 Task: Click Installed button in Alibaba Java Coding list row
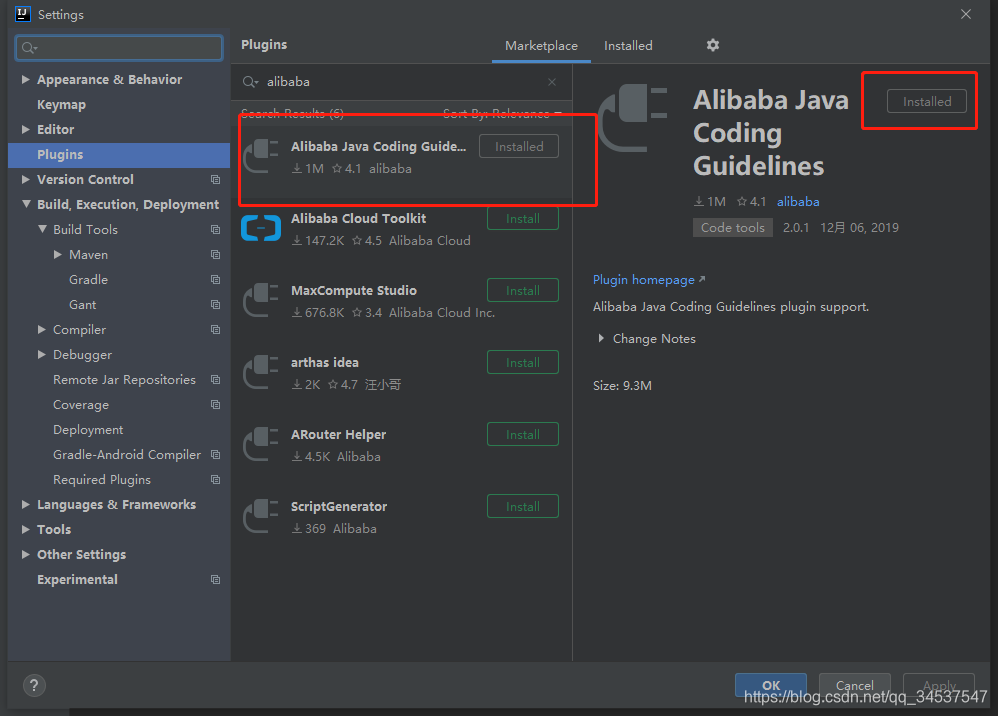pos(519,147)
